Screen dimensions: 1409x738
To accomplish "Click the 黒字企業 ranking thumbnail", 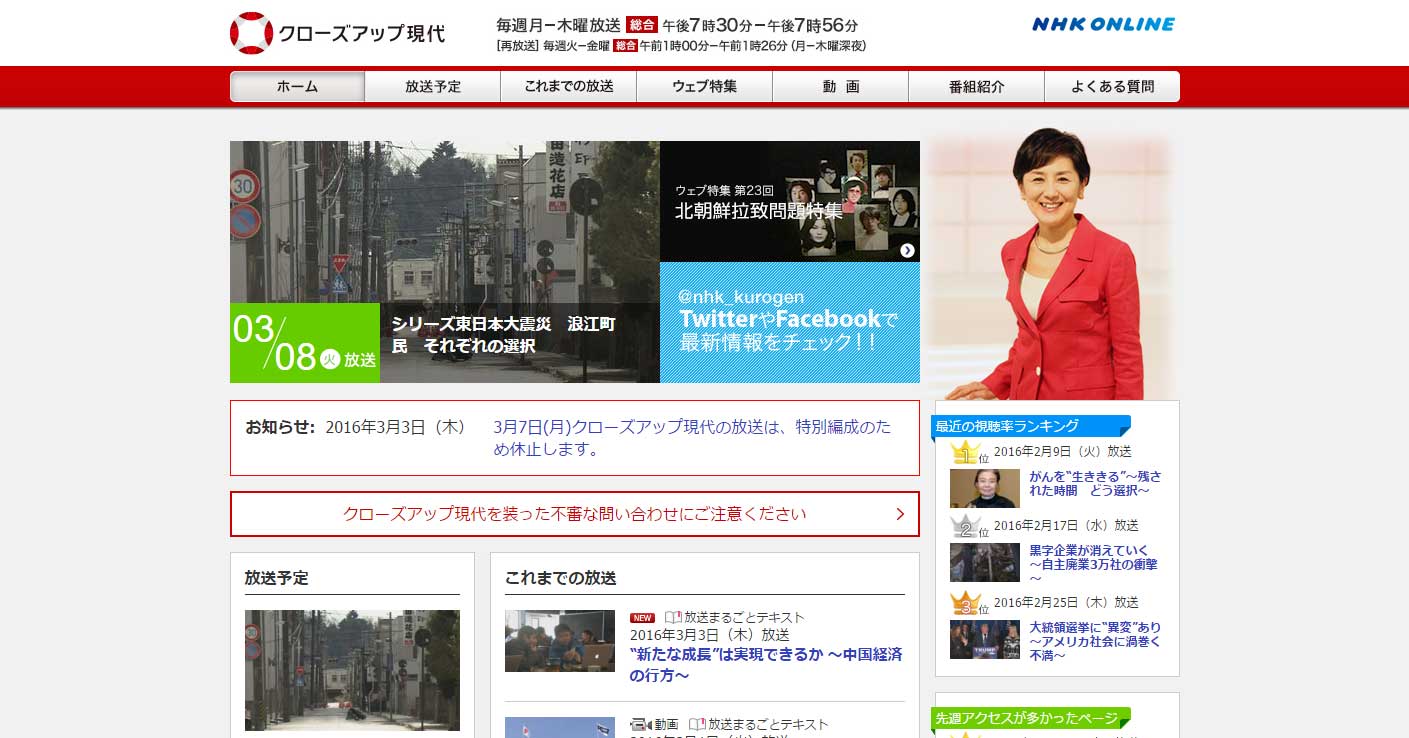I will coord(985,563).
